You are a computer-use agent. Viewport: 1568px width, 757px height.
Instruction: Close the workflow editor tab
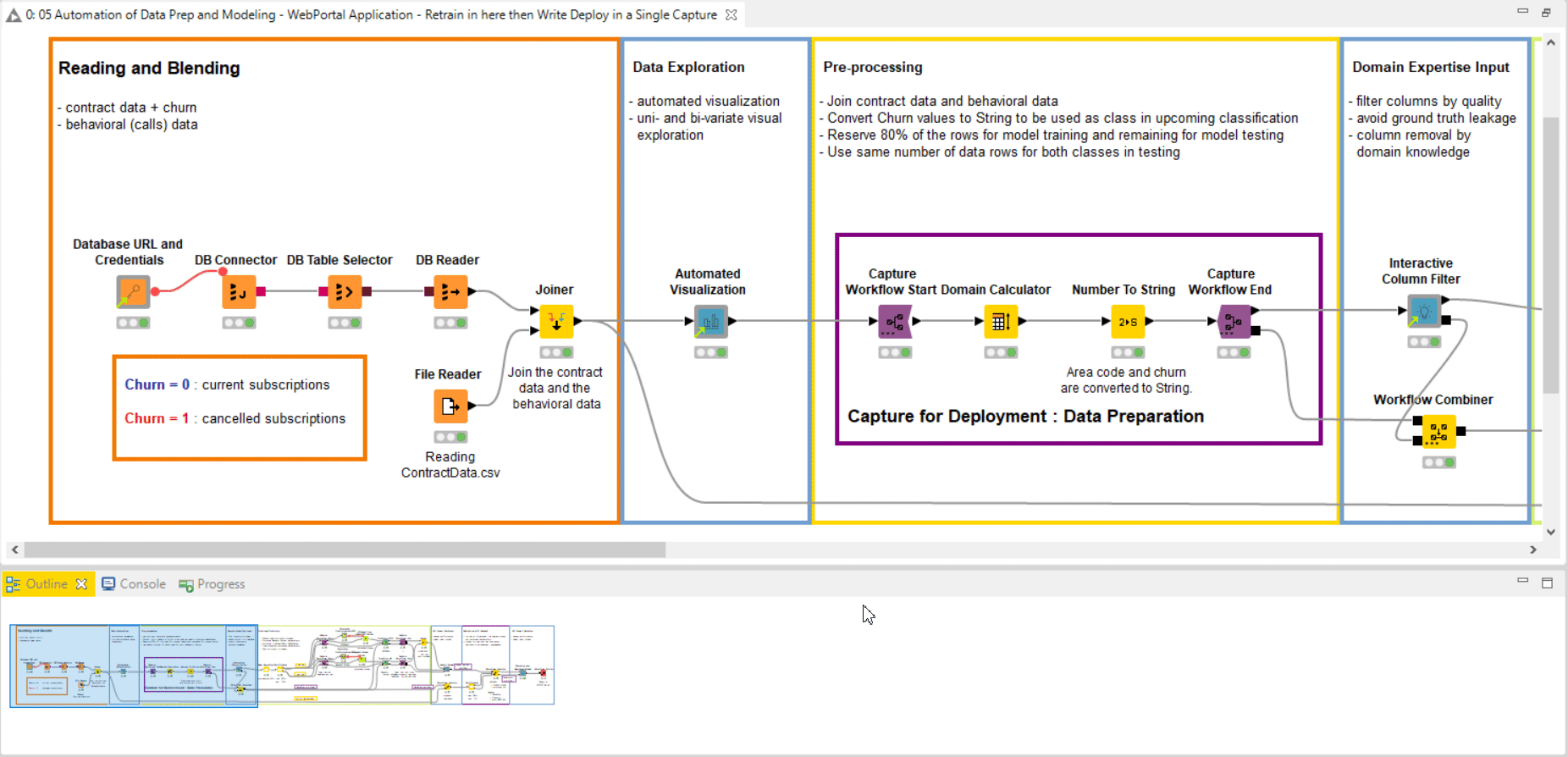click(x=732, y=14)
